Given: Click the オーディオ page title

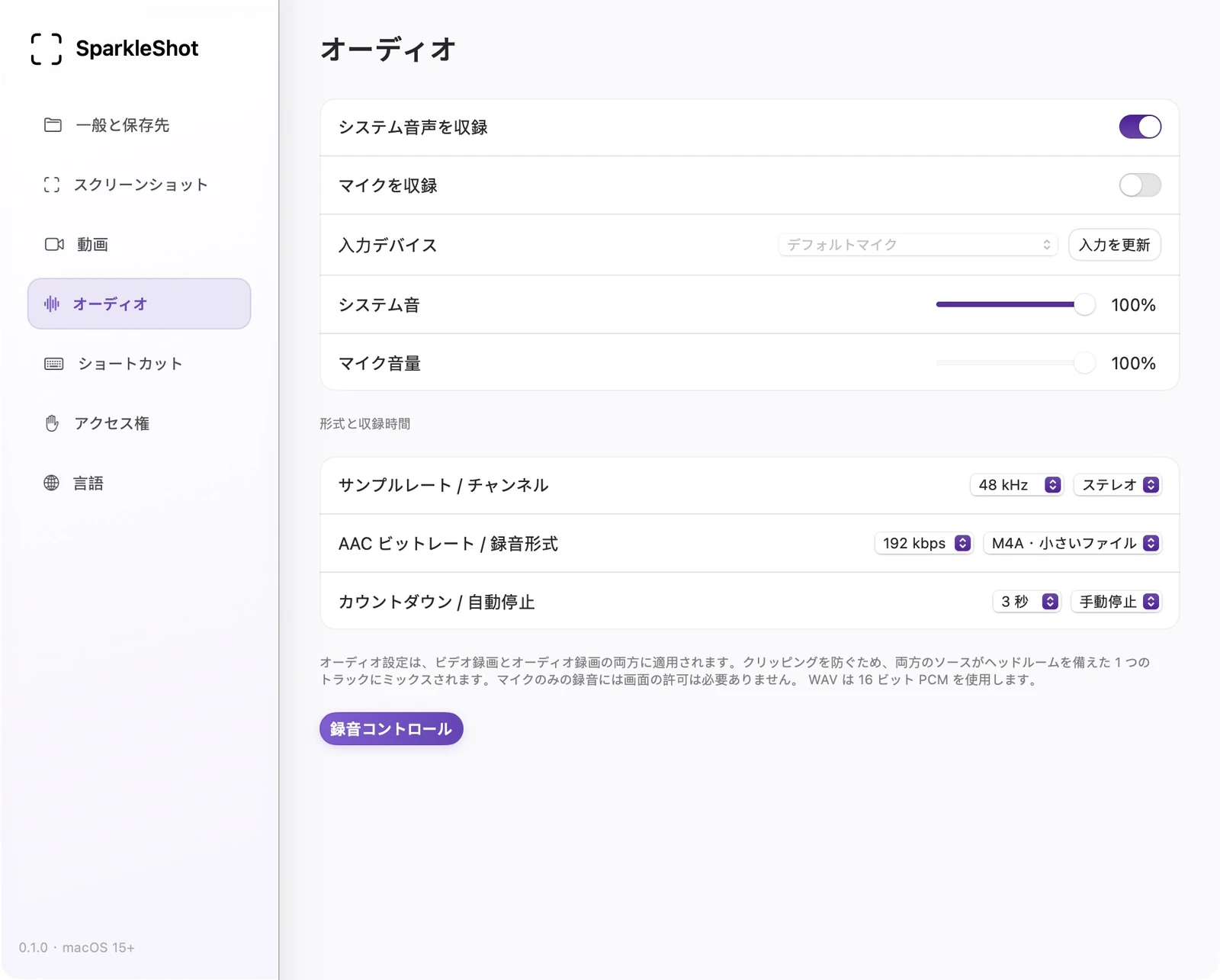Looking at the screenshot, I should (388, 50).
